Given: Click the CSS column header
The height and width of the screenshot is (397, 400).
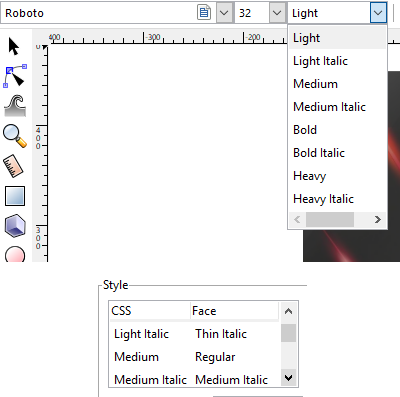Looking at the screenshot, I should [150, 311].
